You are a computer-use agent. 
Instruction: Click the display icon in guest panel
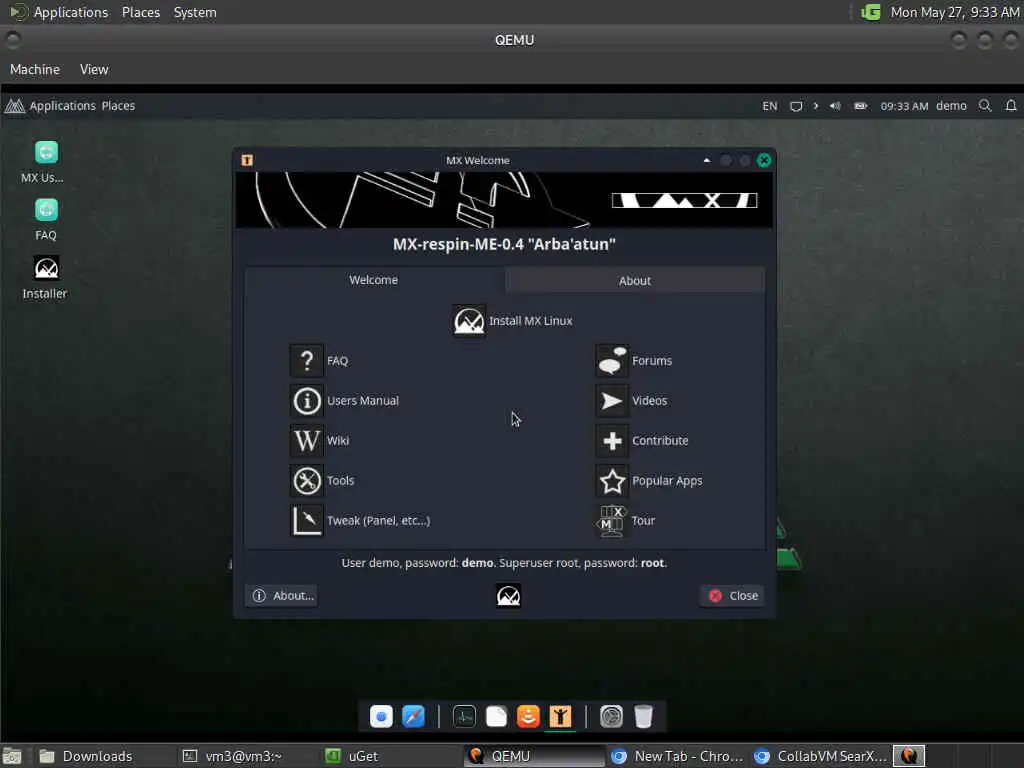click(x=796, y=106)
